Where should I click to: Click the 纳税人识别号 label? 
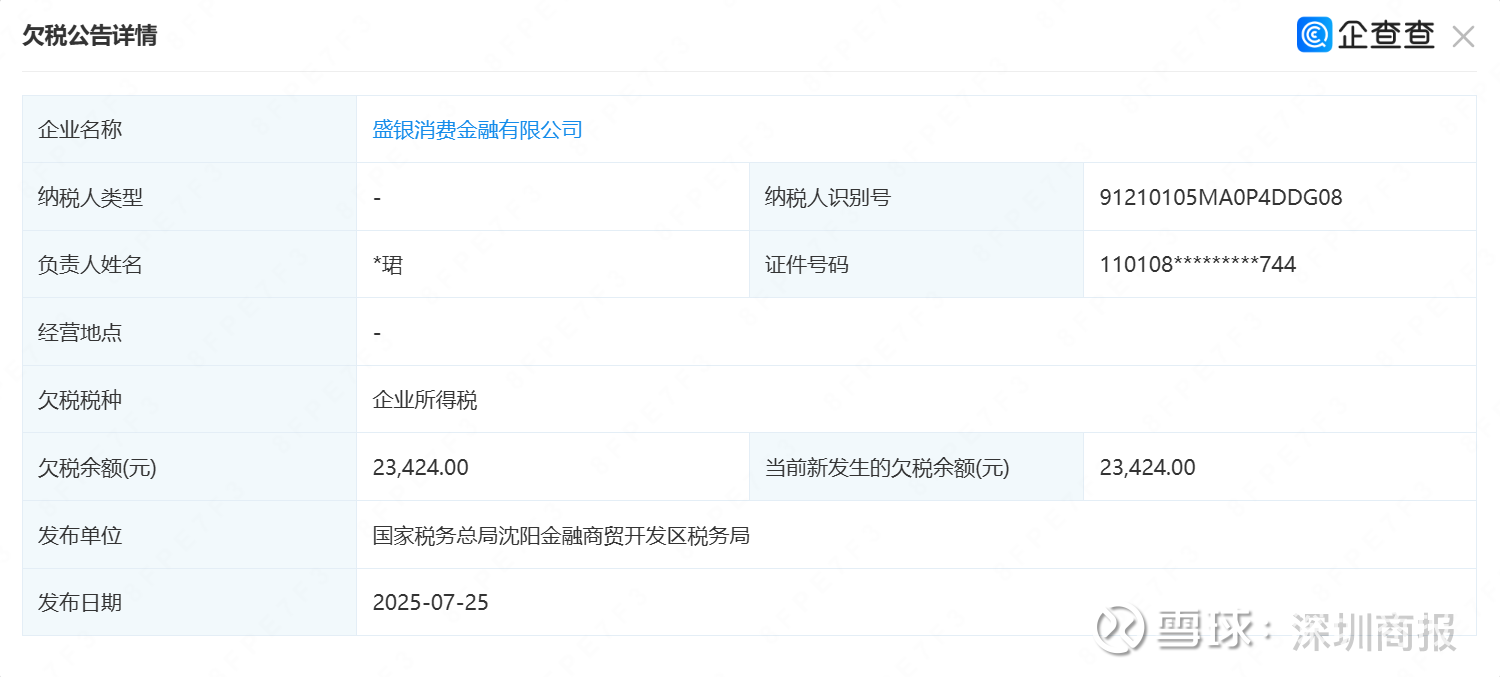tap(827, 198)
